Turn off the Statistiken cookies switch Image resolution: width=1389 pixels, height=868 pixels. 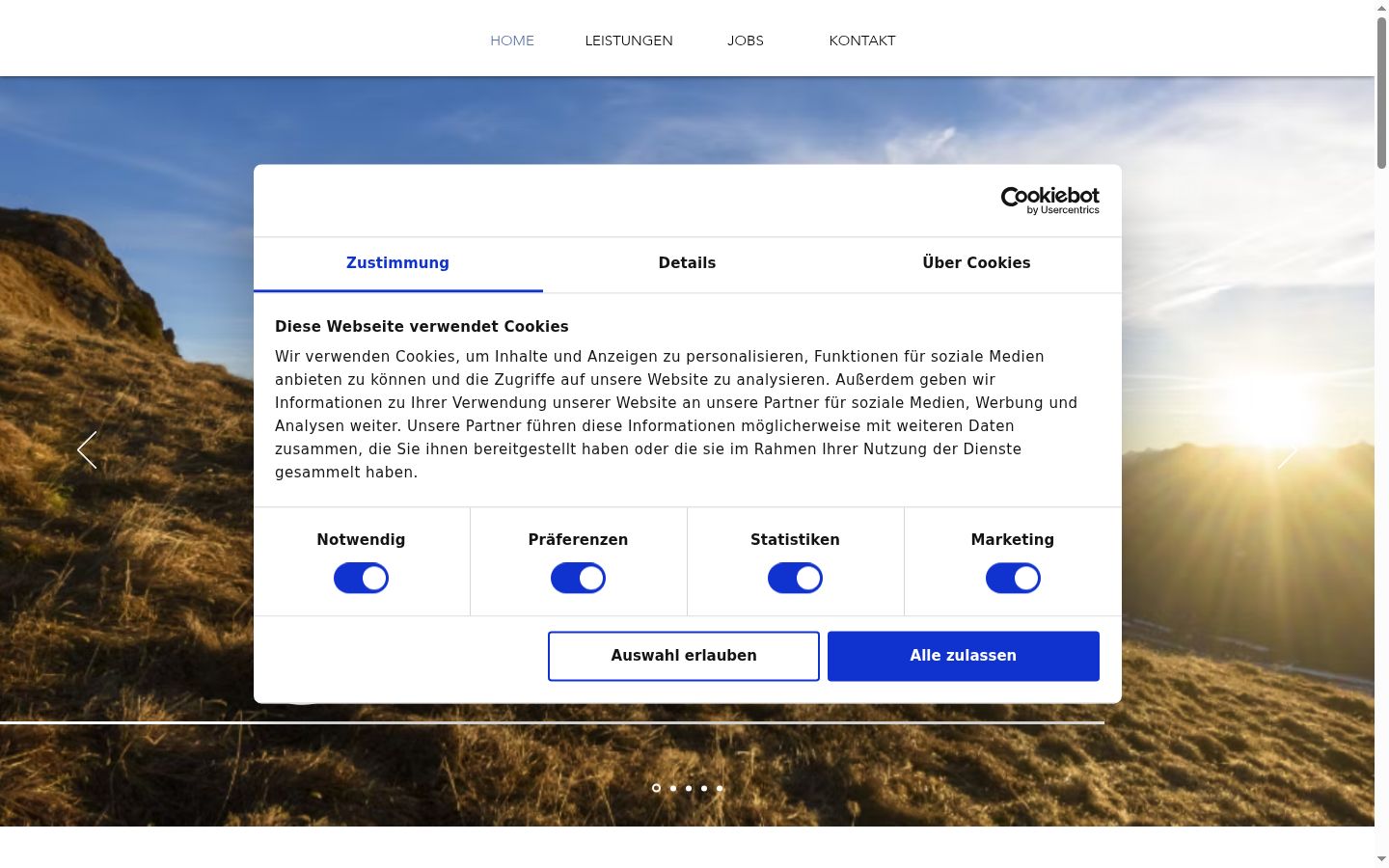click(x=795, y=579)
